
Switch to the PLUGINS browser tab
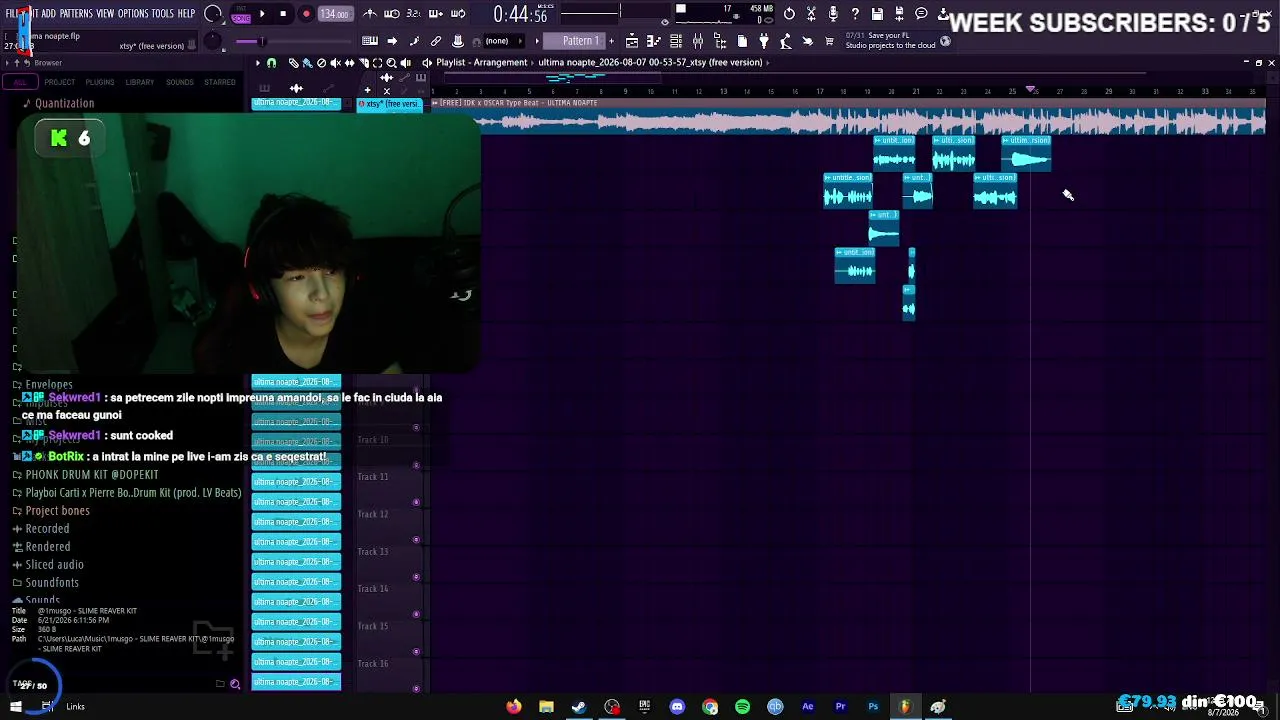click(100, 82)
